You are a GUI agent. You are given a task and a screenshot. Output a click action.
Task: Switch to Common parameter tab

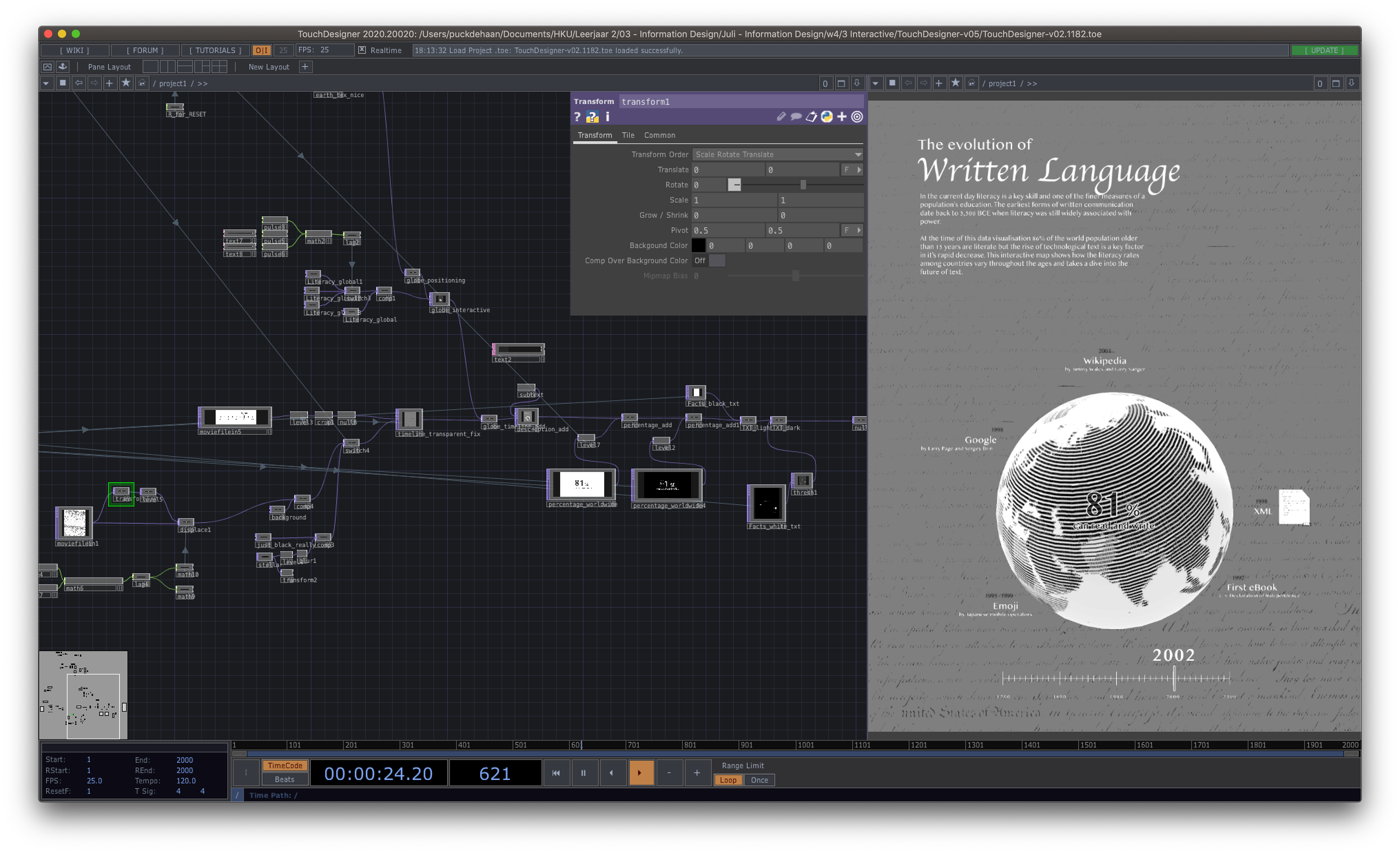[x=660, y=135]
